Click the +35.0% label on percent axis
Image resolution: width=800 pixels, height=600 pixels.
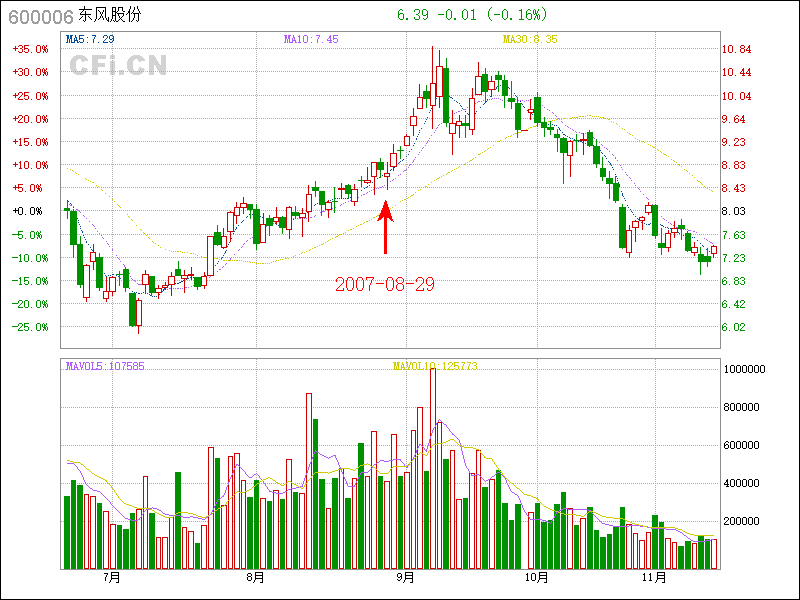pyautogui.click(x=31, y=49)
